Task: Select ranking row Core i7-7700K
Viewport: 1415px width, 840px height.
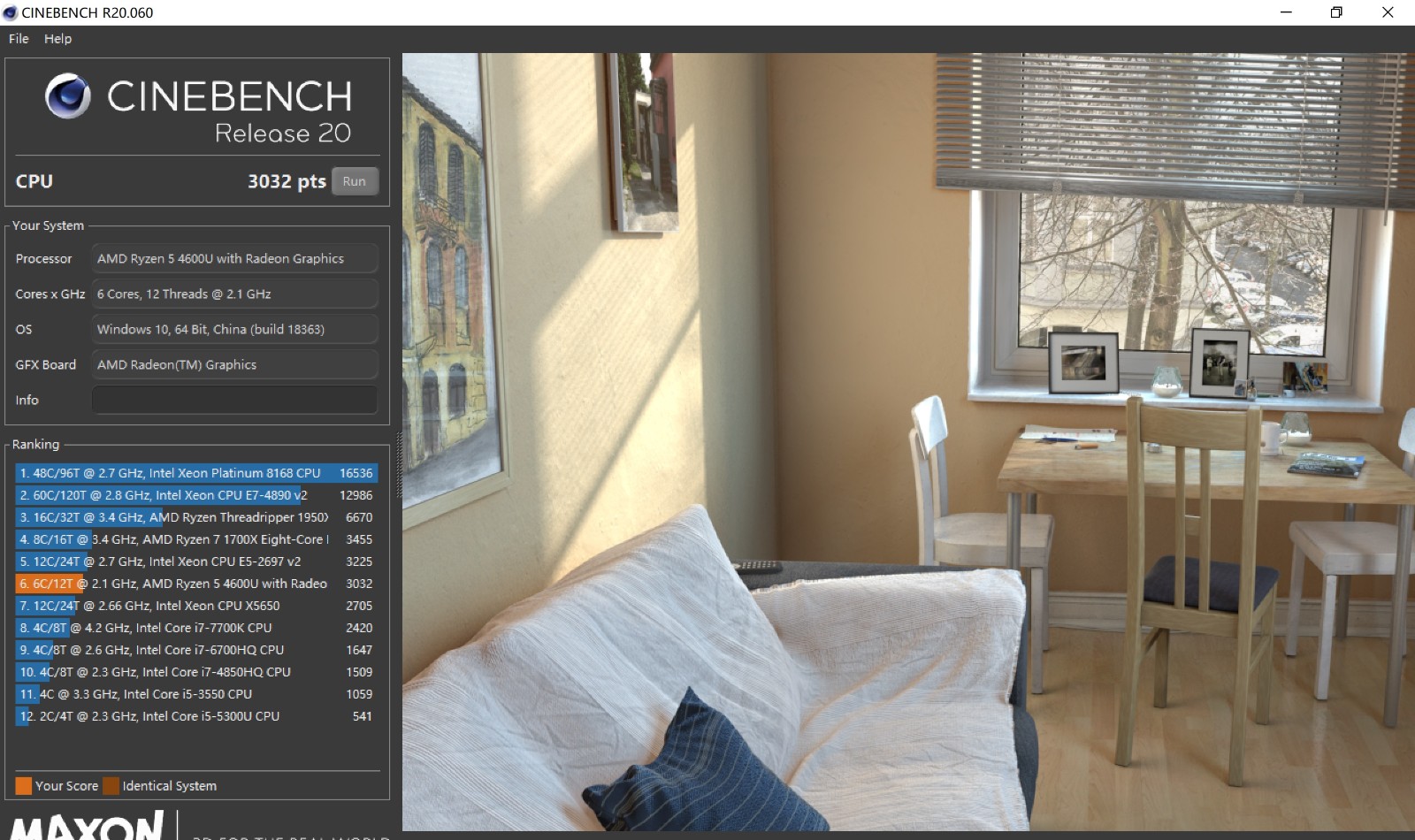Action: [x=196, y=628]
